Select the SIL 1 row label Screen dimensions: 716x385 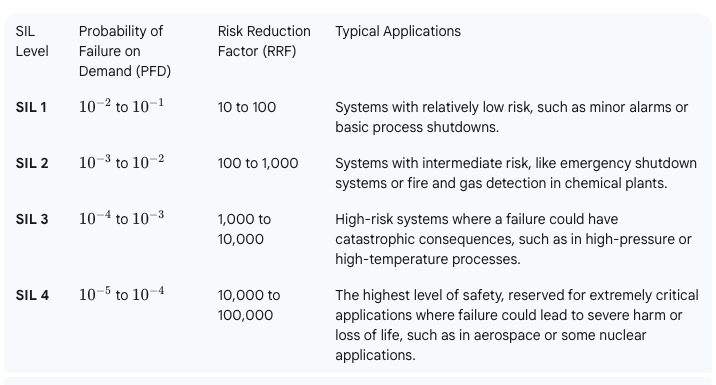tap(31, 107)
